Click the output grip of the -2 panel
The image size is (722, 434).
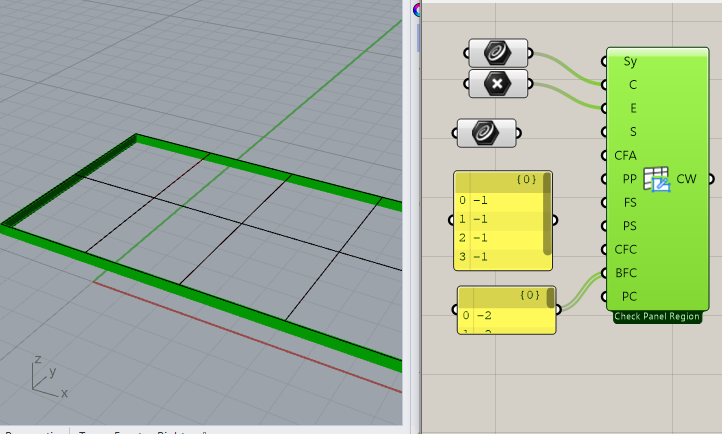559,309
